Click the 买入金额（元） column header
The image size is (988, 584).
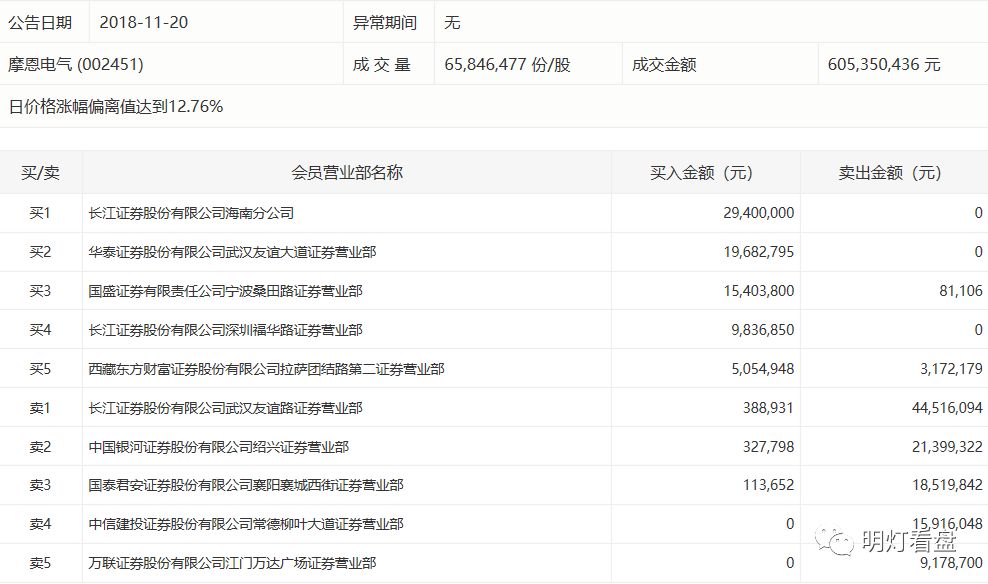click(701, 173)
